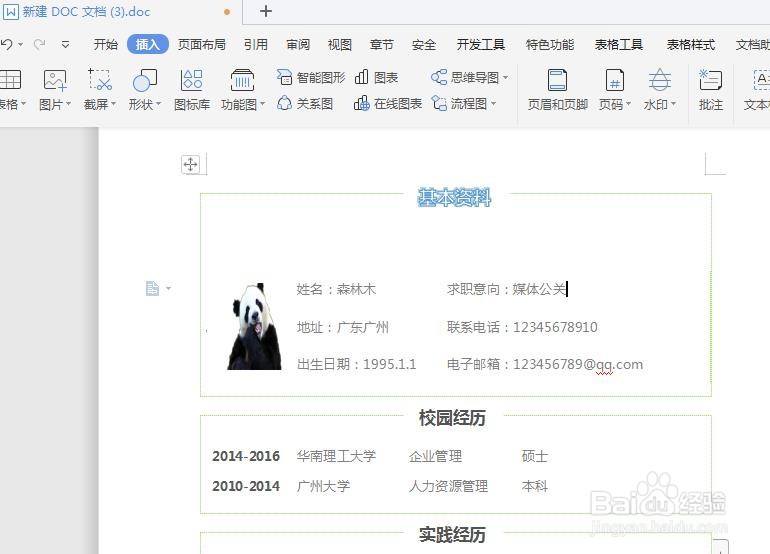The height and width of the screenshot is (554, 770).
Task: Expand the 水印 dropdown arrow
Action: tap(673, 104)
